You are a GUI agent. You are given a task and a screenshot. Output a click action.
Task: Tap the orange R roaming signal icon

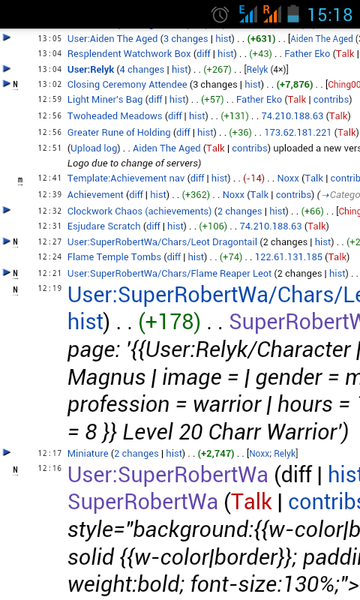tap(272, 14)
